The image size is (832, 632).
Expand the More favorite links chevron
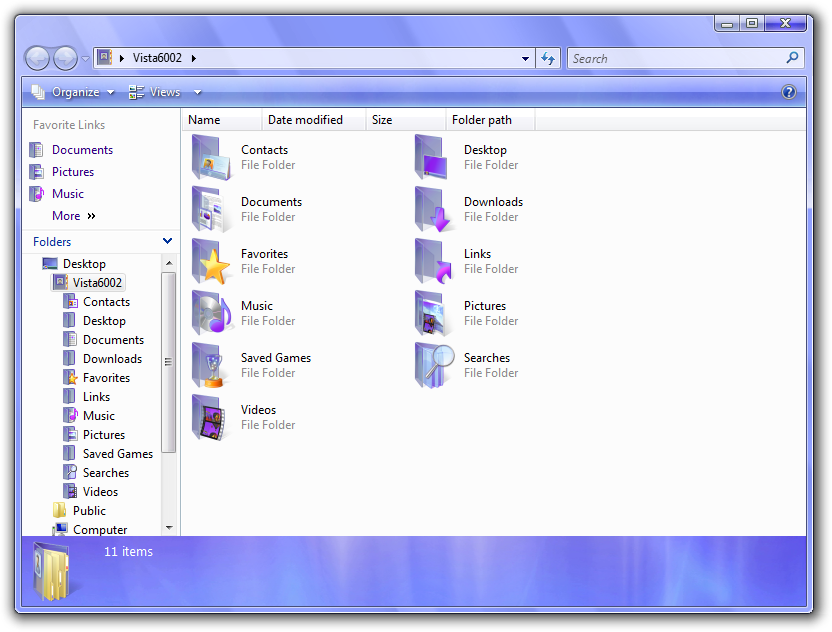[92, 216]
